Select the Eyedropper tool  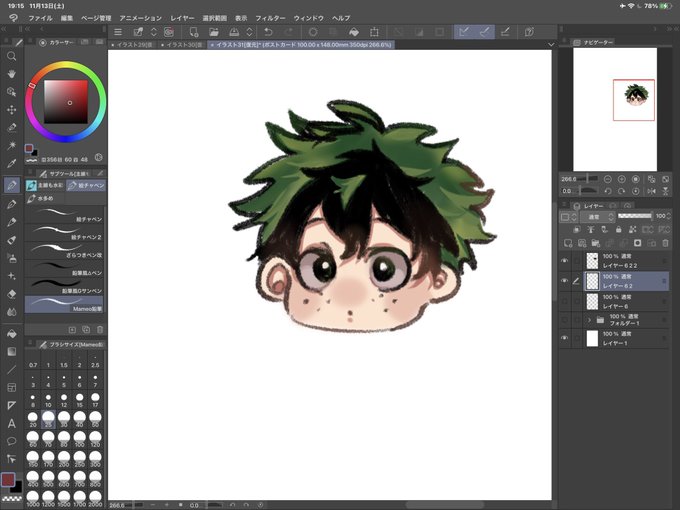pos(12,163)
